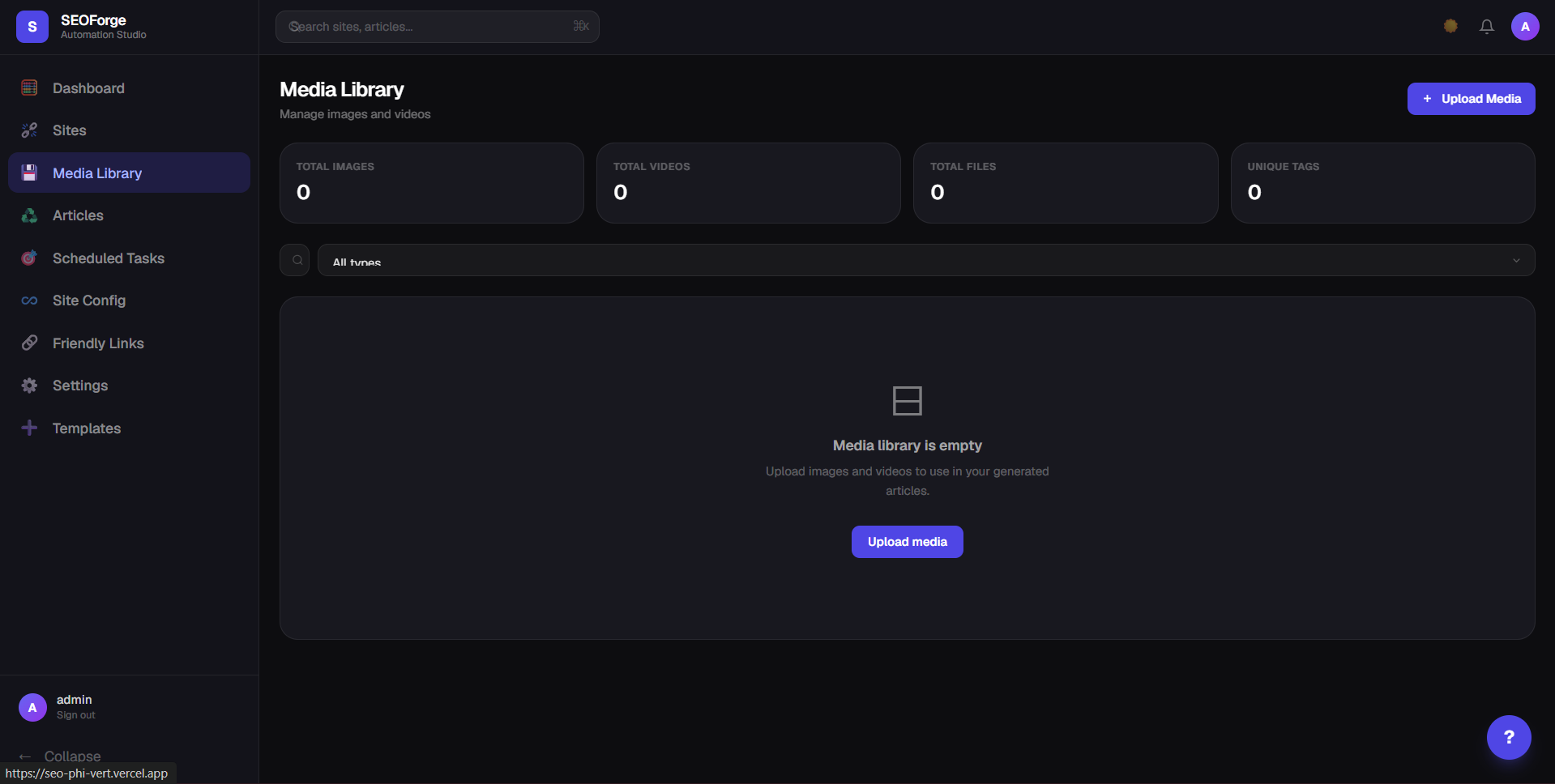Click the Sign out link
The width and height of the screenshot is (1555, 784).
pyautogui.click(x=76, y=715)
